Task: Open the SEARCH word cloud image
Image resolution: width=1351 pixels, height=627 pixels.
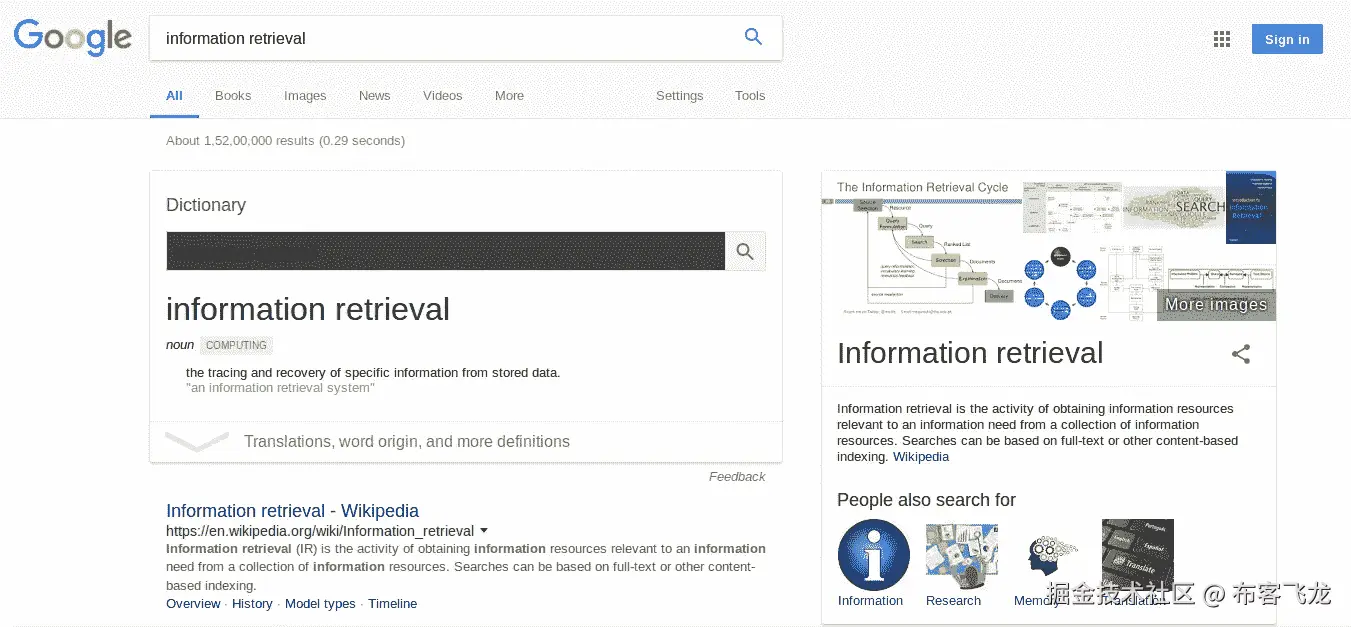Action: pyautogui.click(x=1174, y=207)
